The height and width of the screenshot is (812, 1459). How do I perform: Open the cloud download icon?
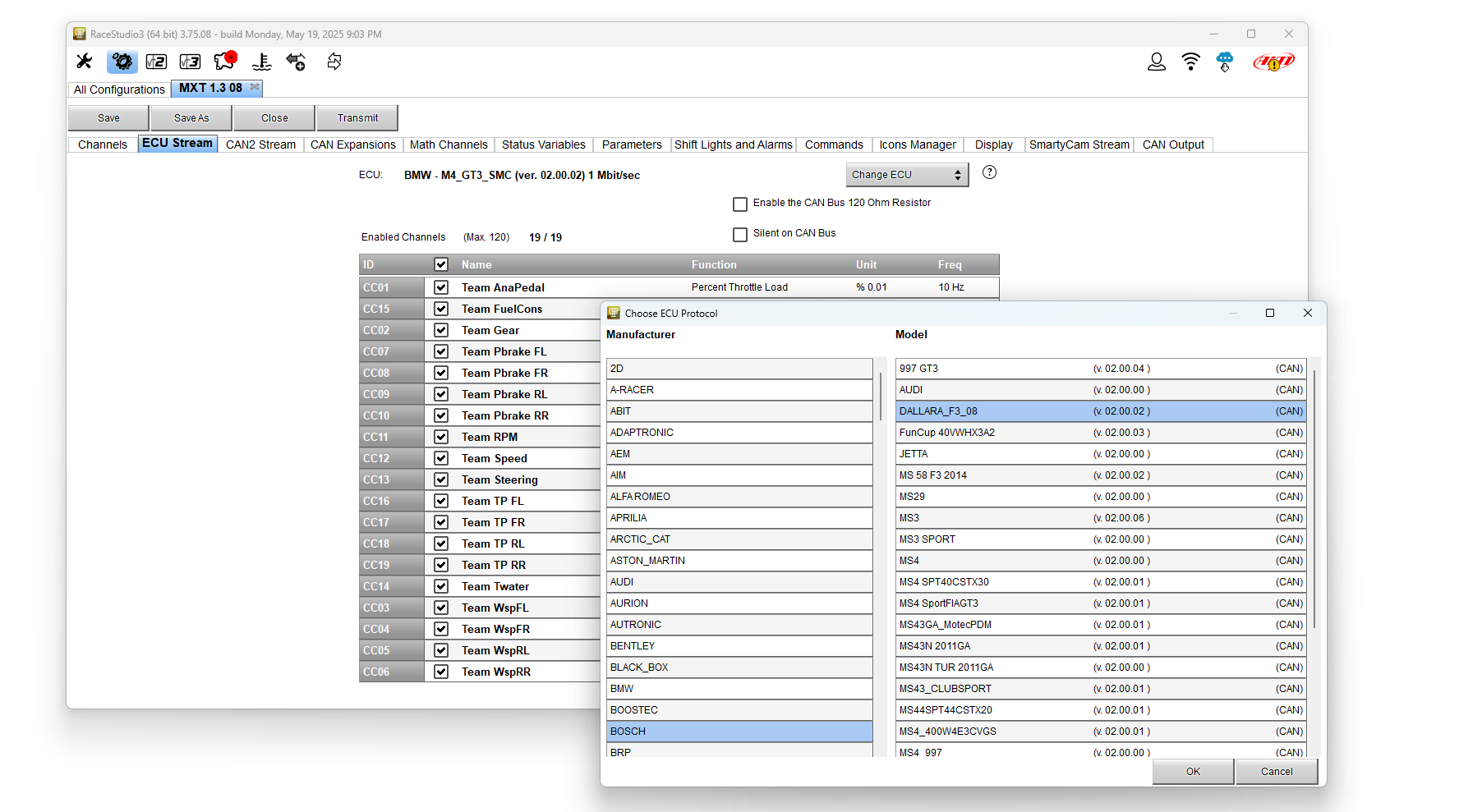point(1225,62)
